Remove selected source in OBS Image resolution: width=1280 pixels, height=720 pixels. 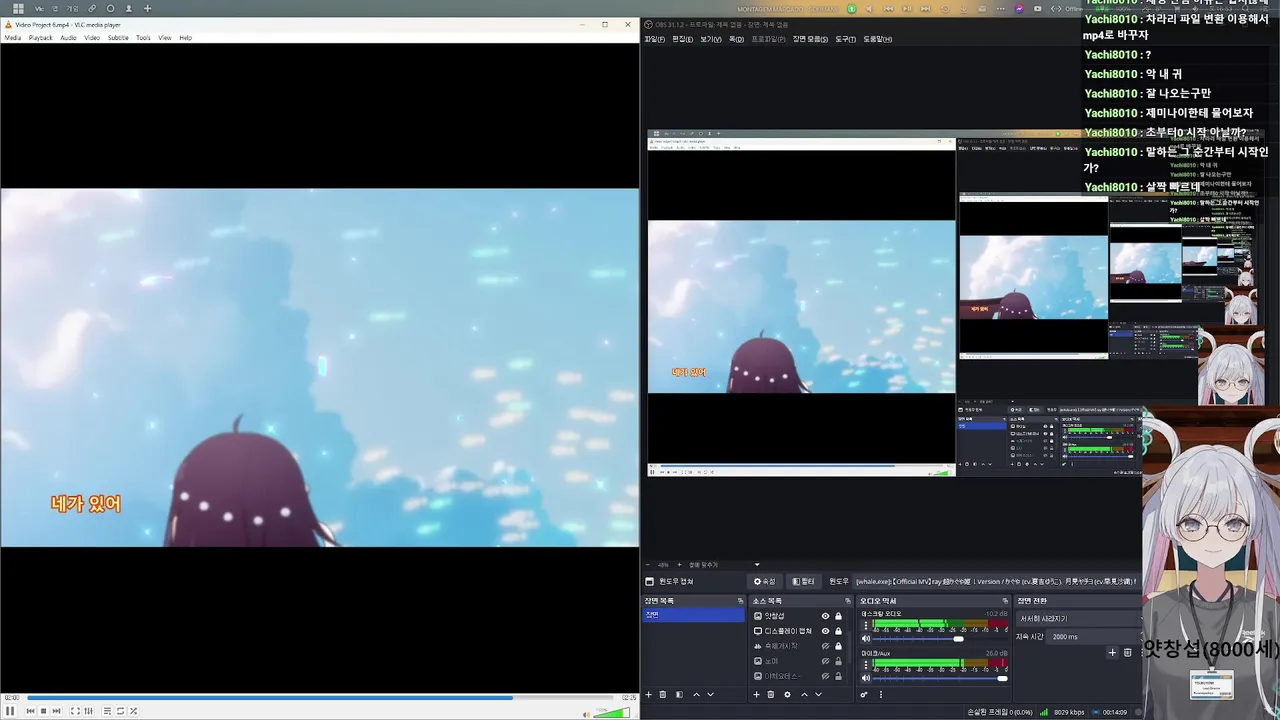tap(771, 695)
